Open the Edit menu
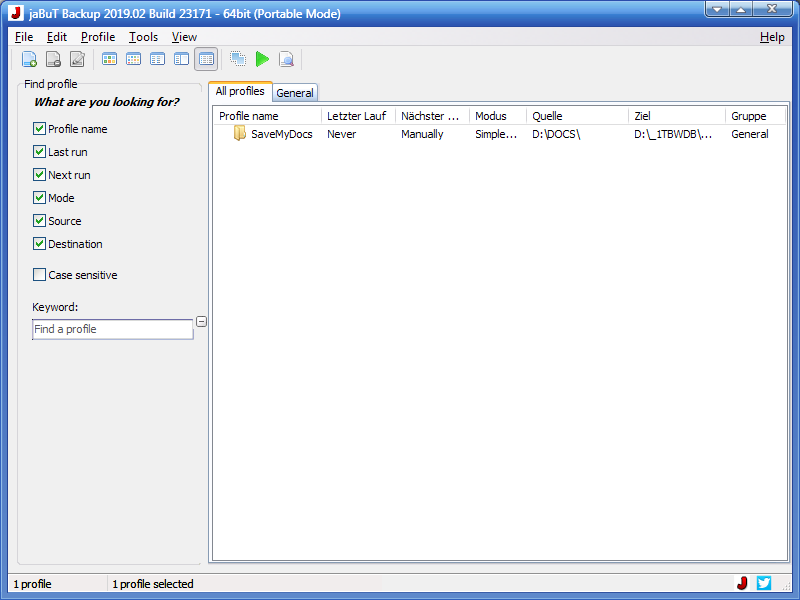 [x=57, y=37]
